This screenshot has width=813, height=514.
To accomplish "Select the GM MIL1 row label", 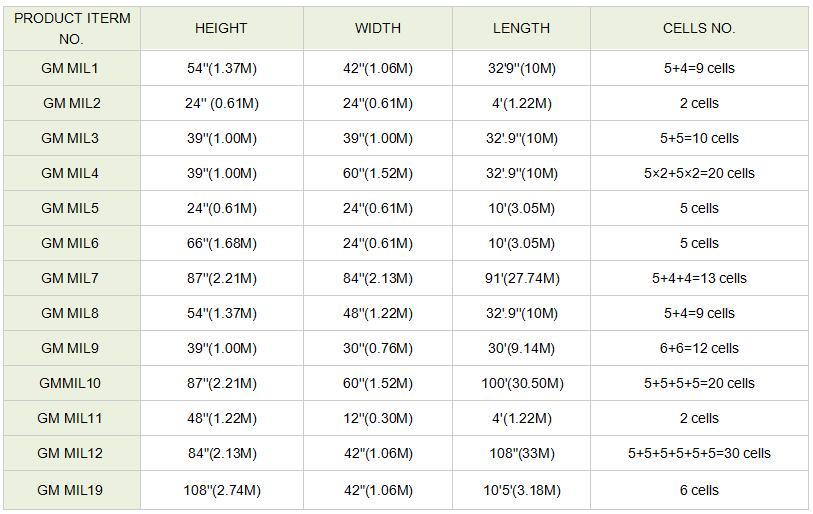I will 70,68.
